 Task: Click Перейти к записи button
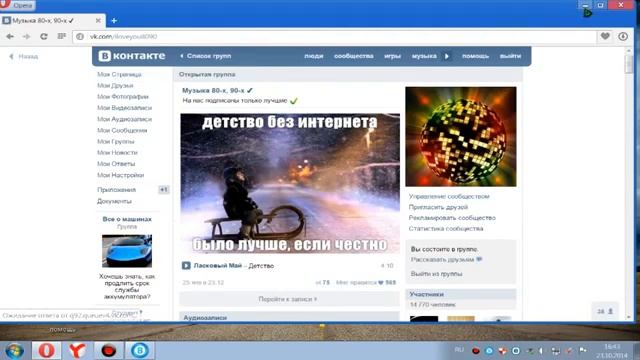[x=289, y=299]
